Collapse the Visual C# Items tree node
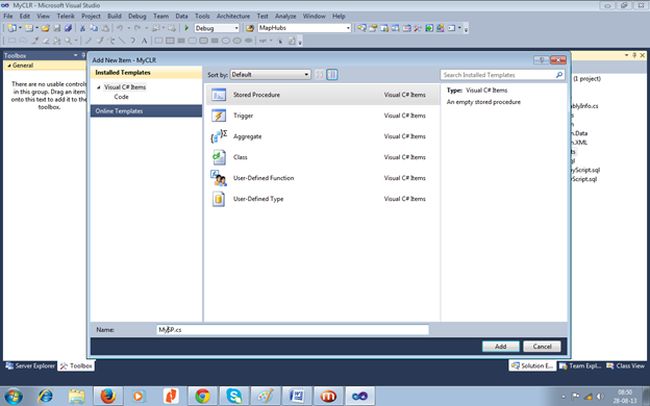Image resolution: width=650 pixels, height=406 pixels. tap(99, 87)
